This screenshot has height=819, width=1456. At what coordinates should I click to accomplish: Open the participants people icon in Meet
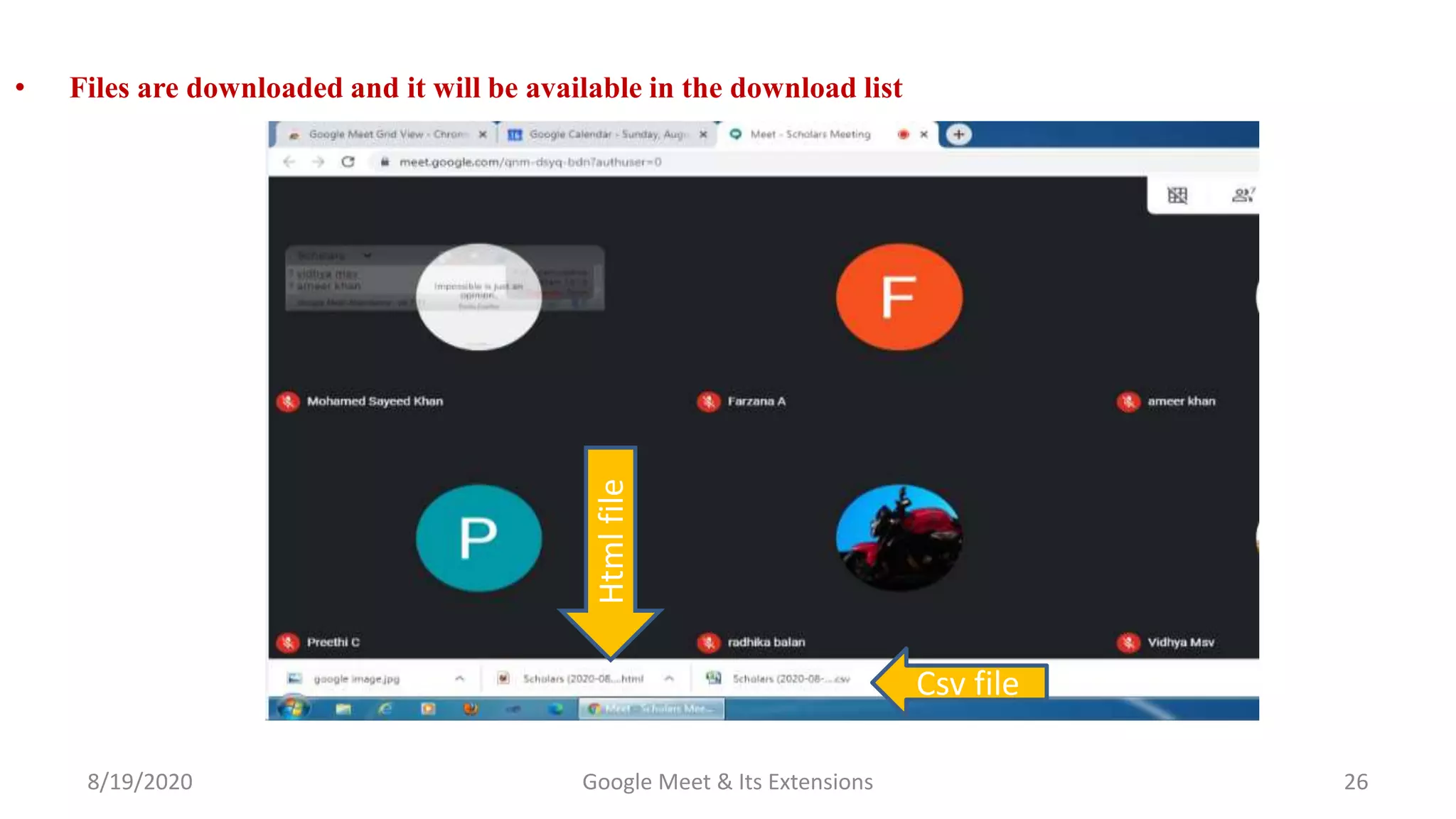point(1243,194)
